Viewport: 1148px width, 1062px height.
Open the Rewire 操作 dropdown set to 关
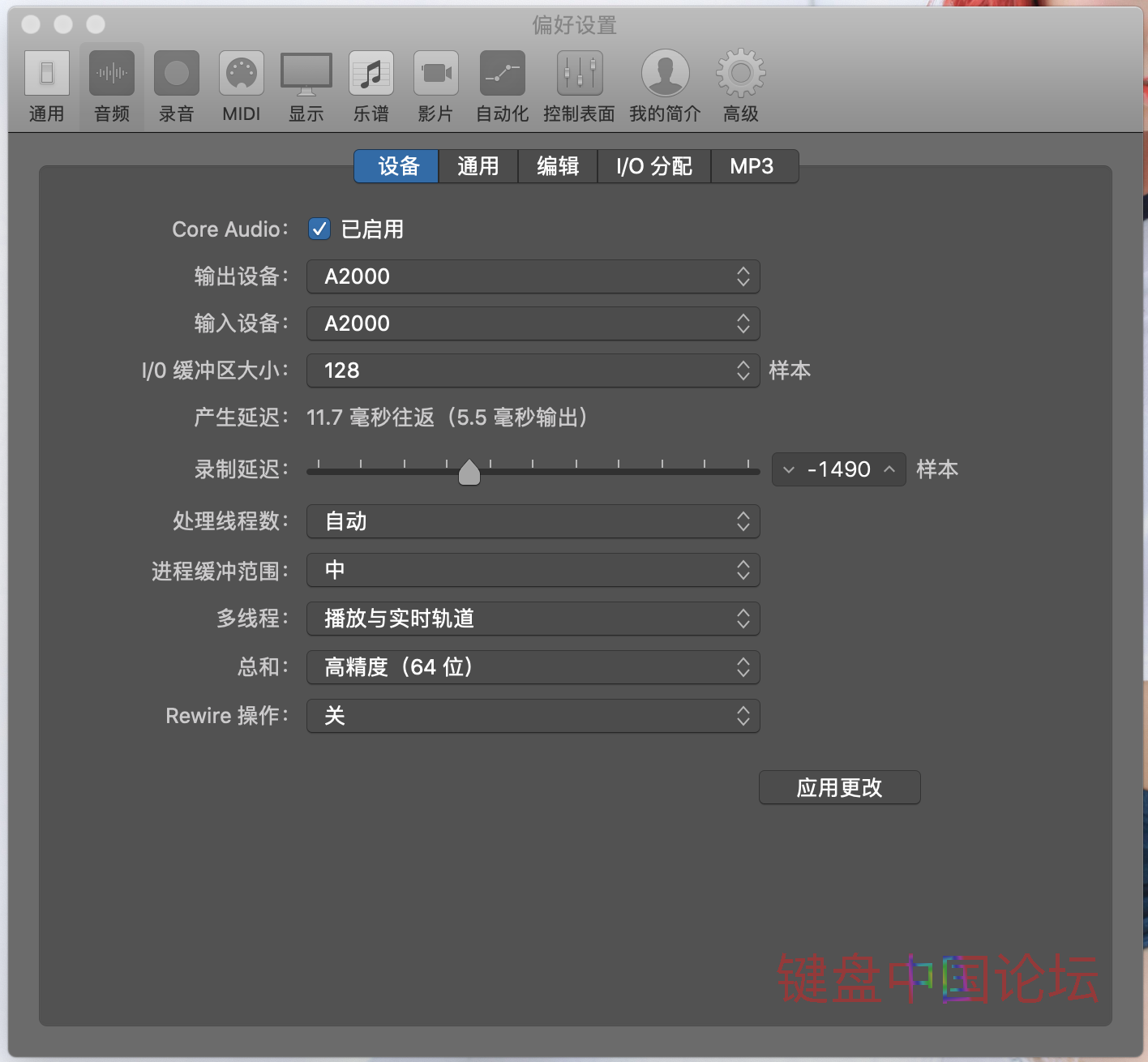coord(533,716)
